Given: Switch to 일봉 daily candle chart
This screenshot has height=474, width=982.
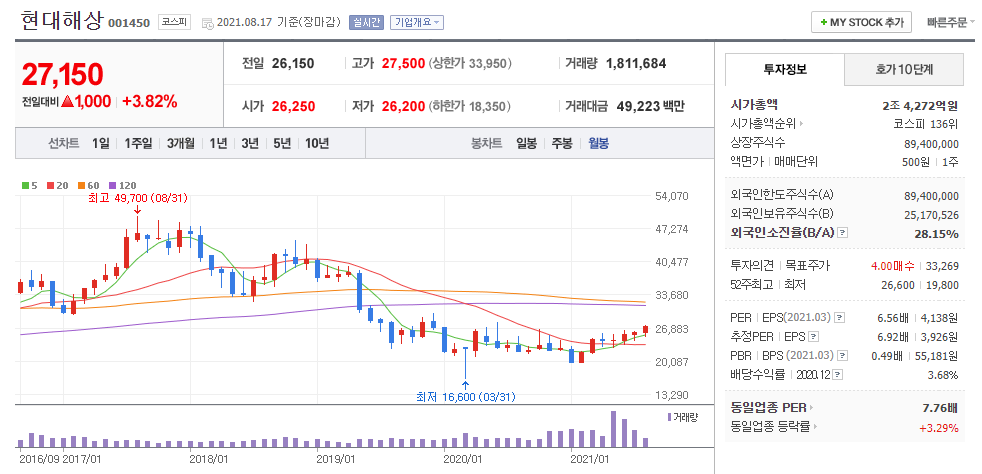Looking at the screenshot, I should click(x=526, y=143).
